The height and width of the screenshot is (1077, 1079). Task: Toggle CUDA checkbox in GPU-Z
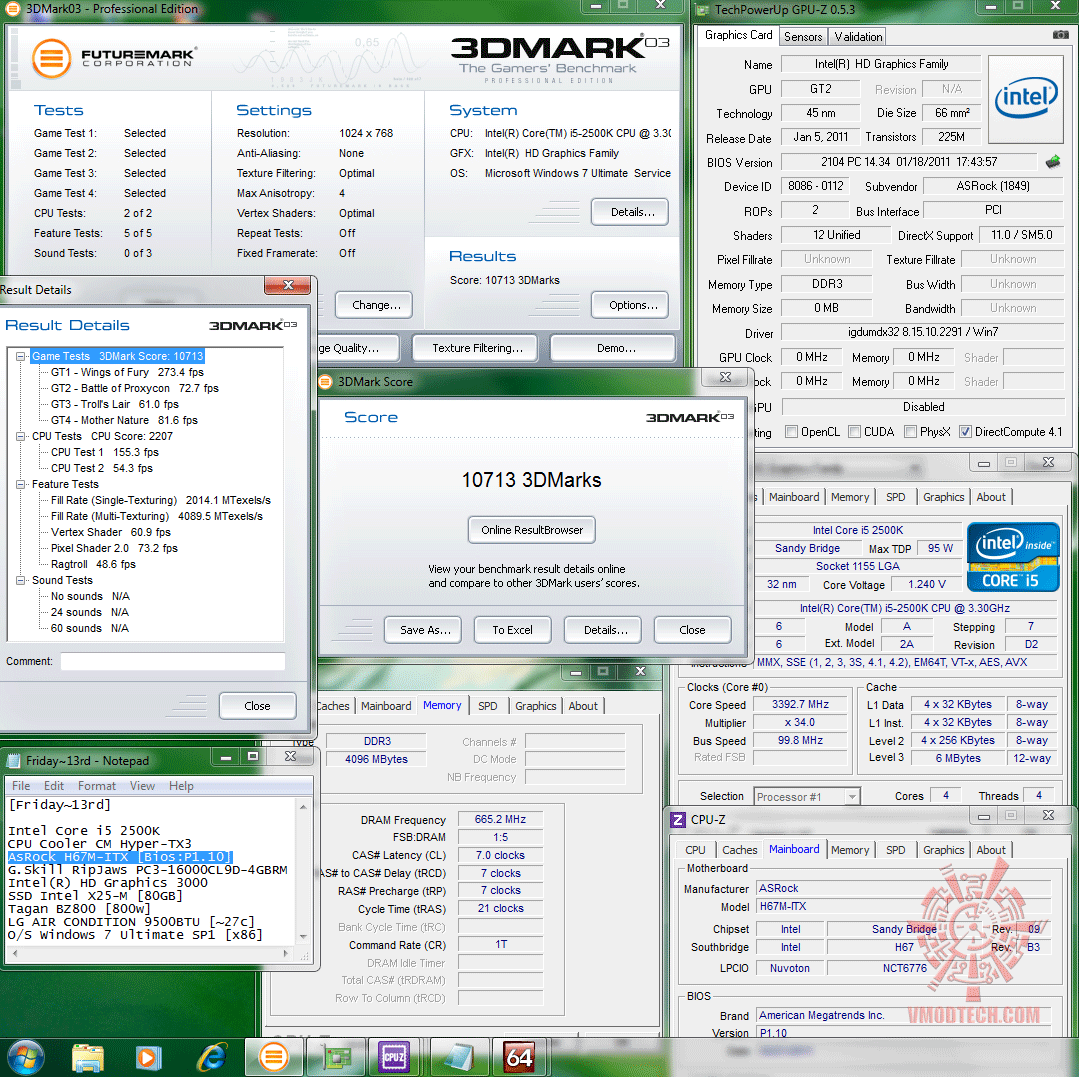click(854, 431)
